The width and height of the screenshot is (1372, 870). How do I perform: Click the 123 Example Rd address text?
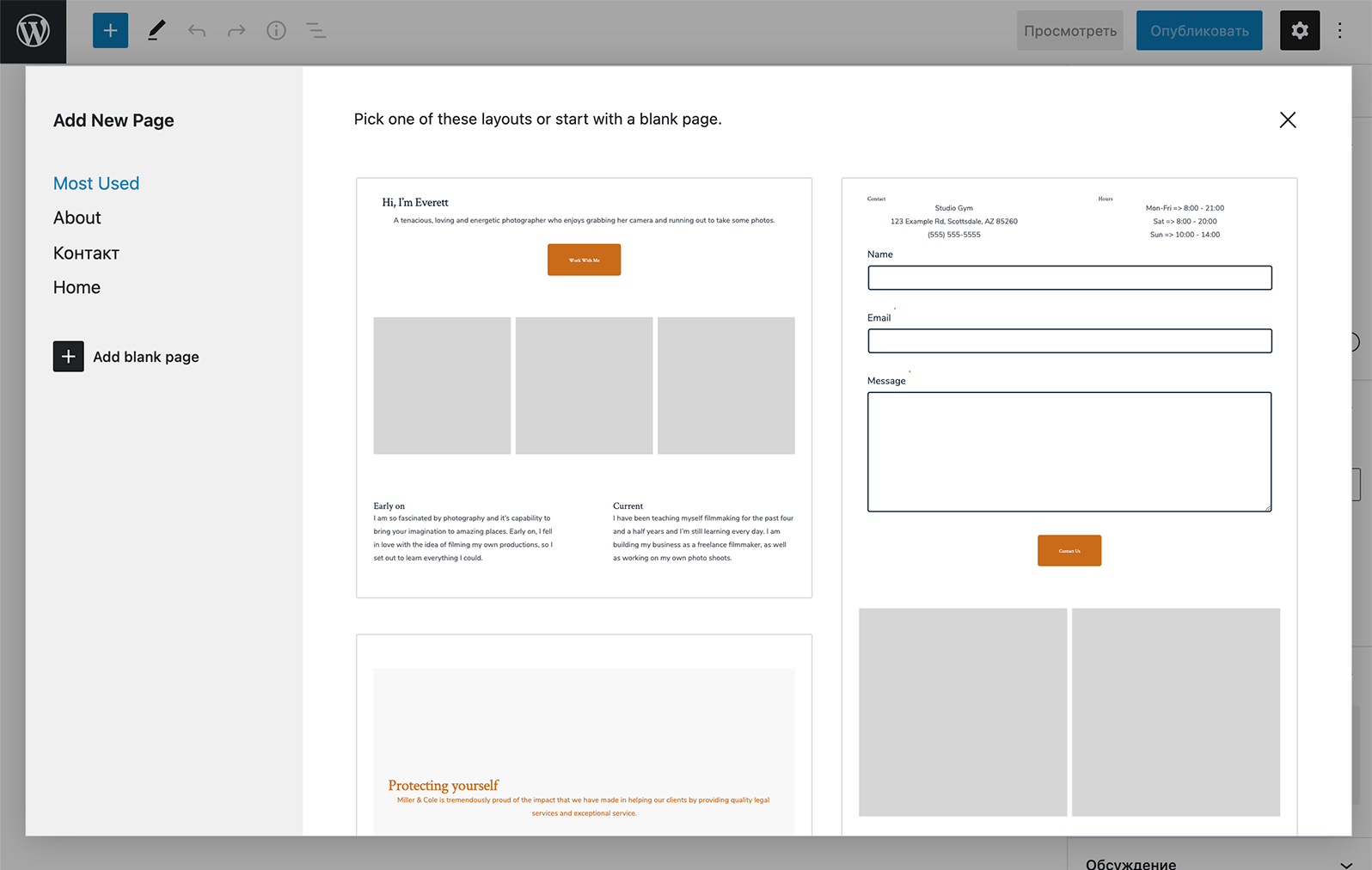pos(954,221)
